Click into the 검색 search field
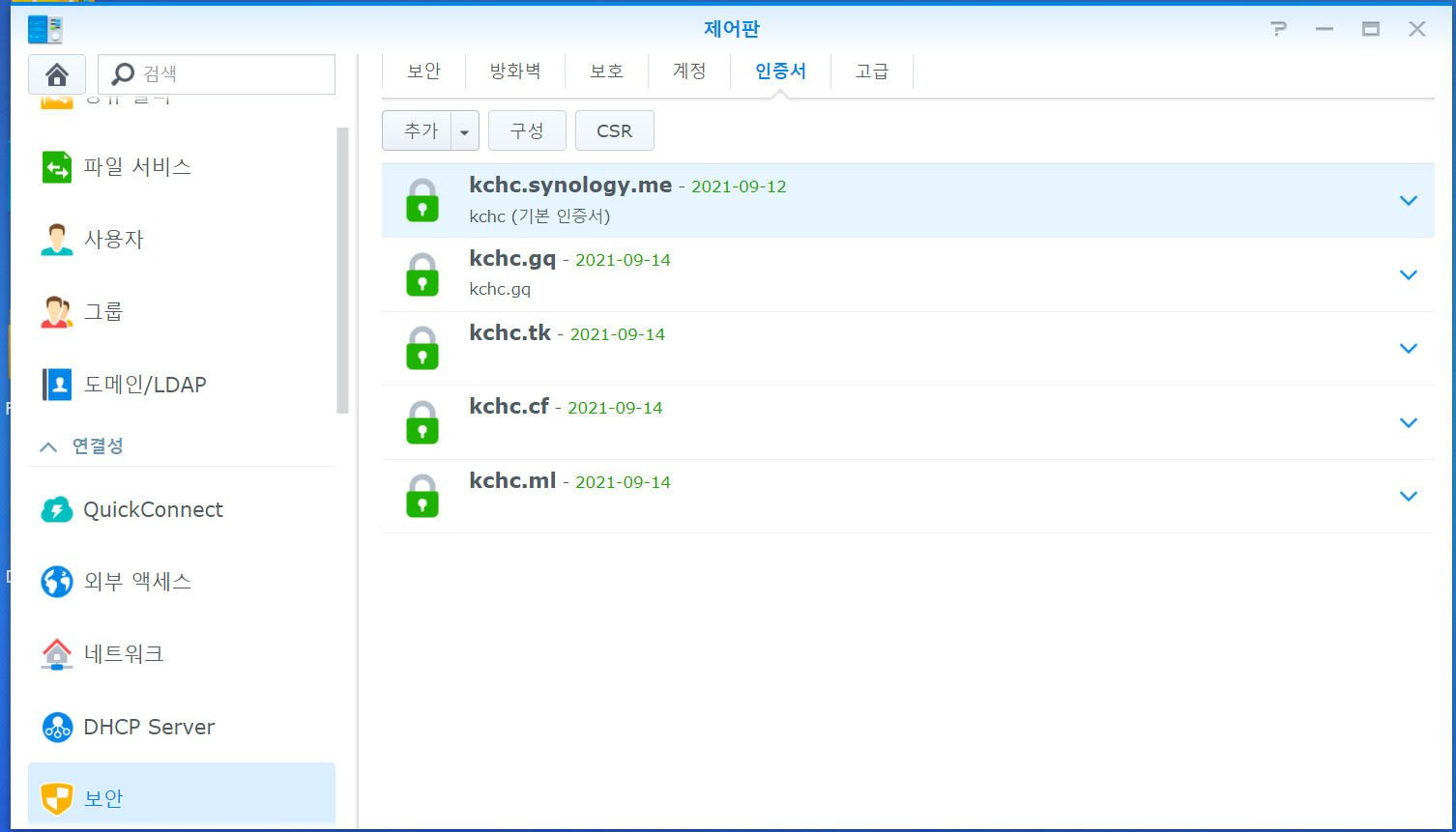The width and height of the screenshot is (1456, 832). (217, 74)
